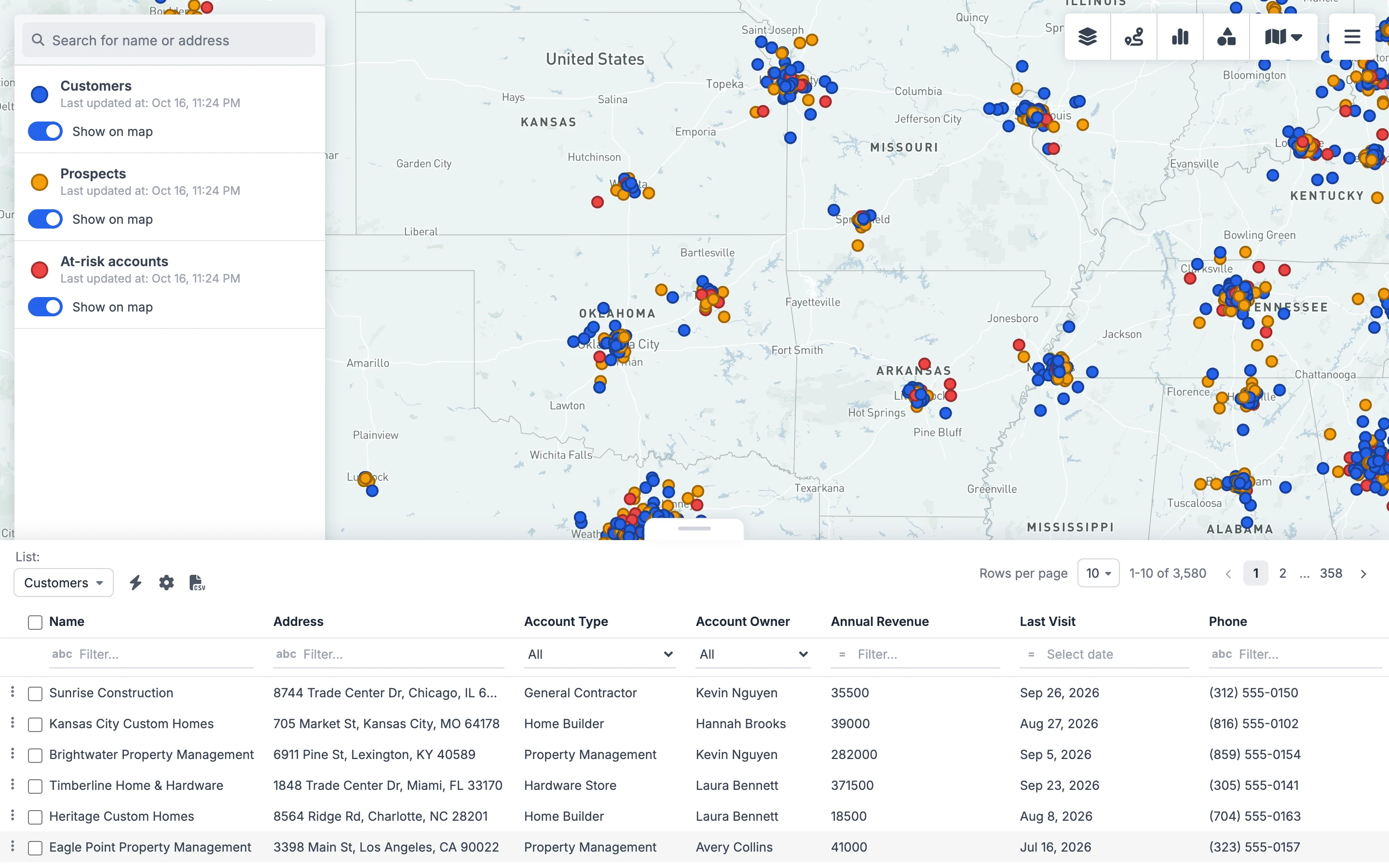1389x868 pixels.
Task: Open Account Owner filter dropdown
Action: (x=753, y=654)
